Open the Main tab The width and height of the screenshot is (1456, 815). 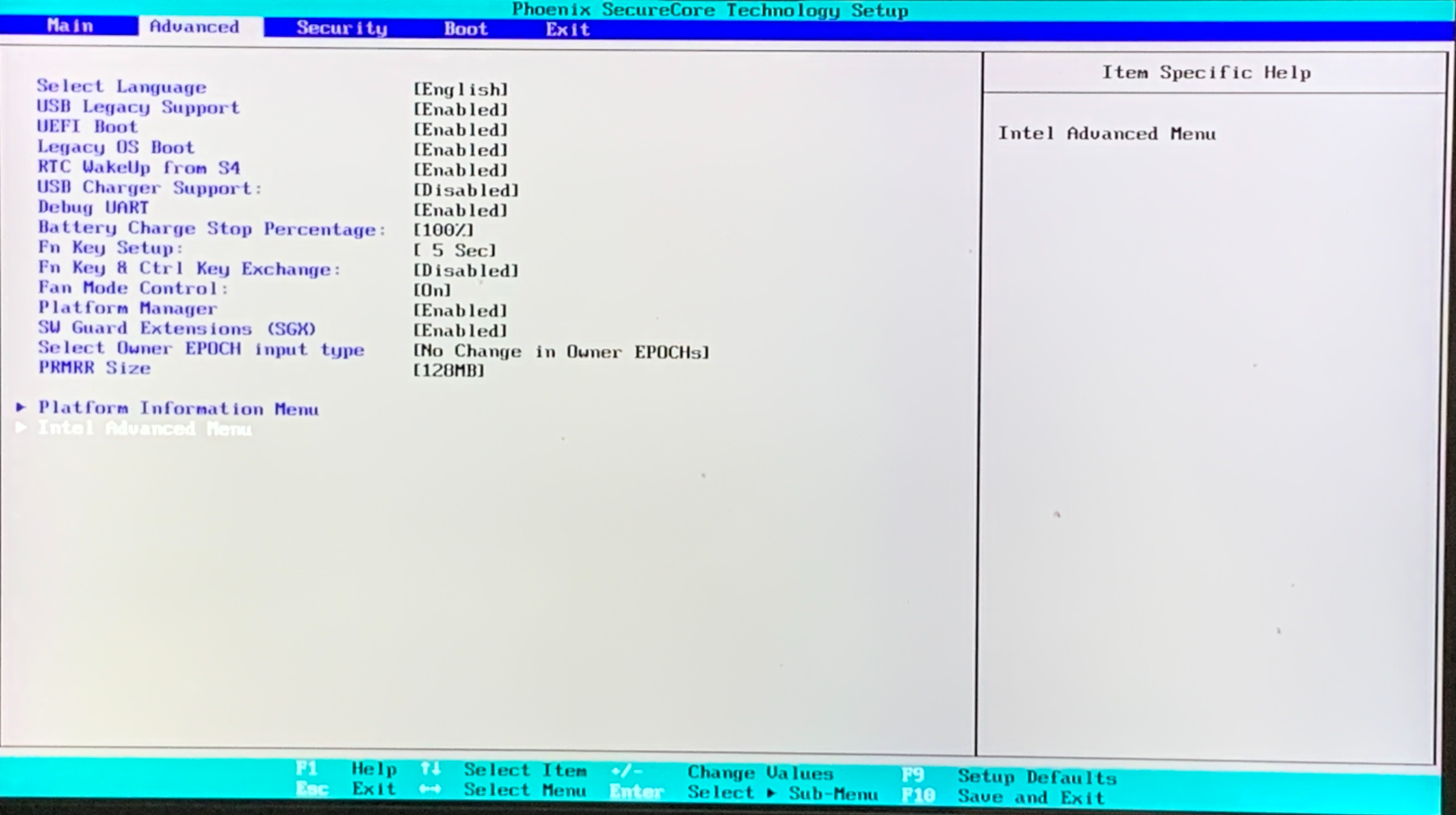70,26
